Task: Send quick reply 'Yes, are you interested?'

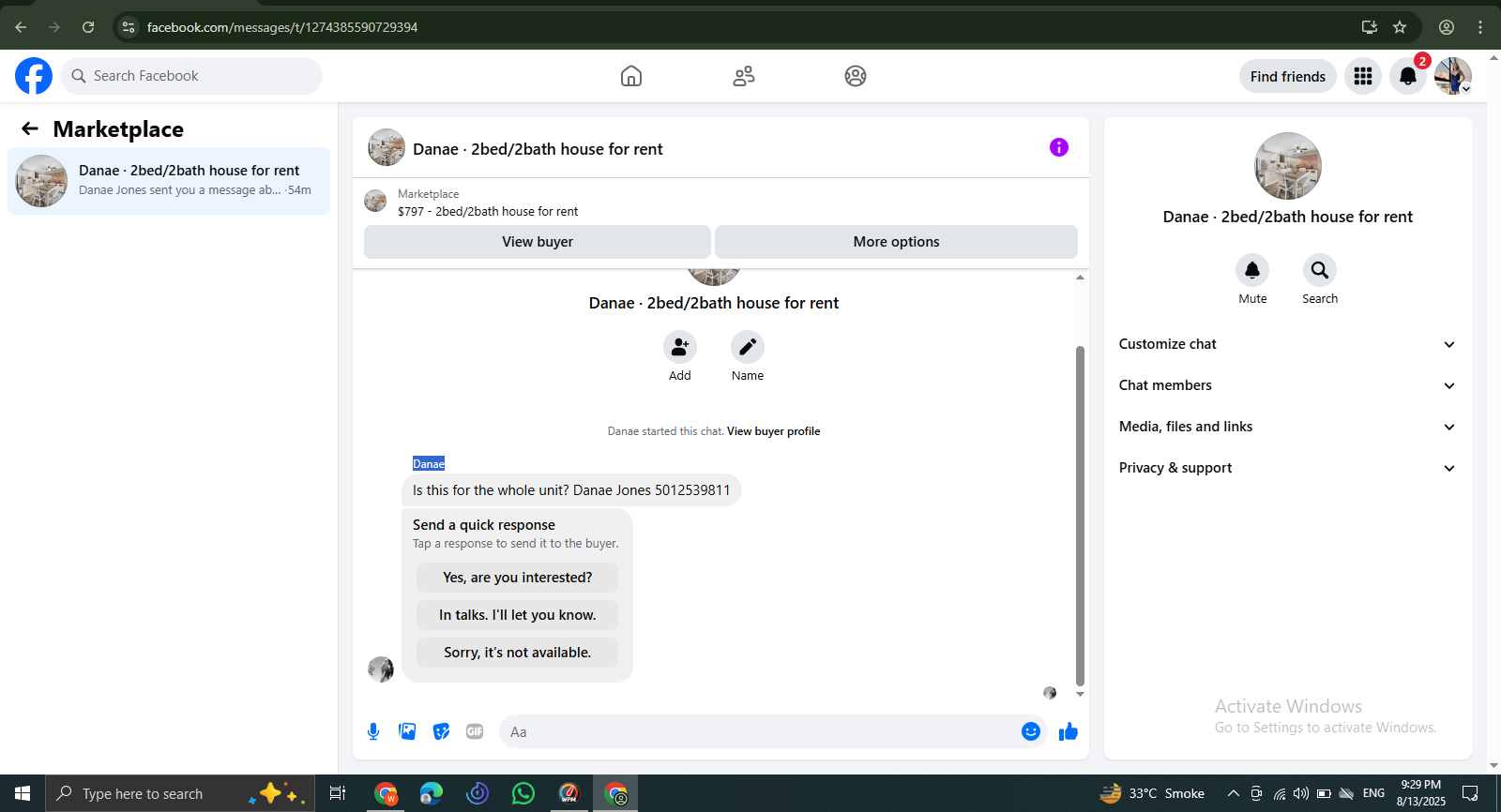Action: tap(518, 578)
